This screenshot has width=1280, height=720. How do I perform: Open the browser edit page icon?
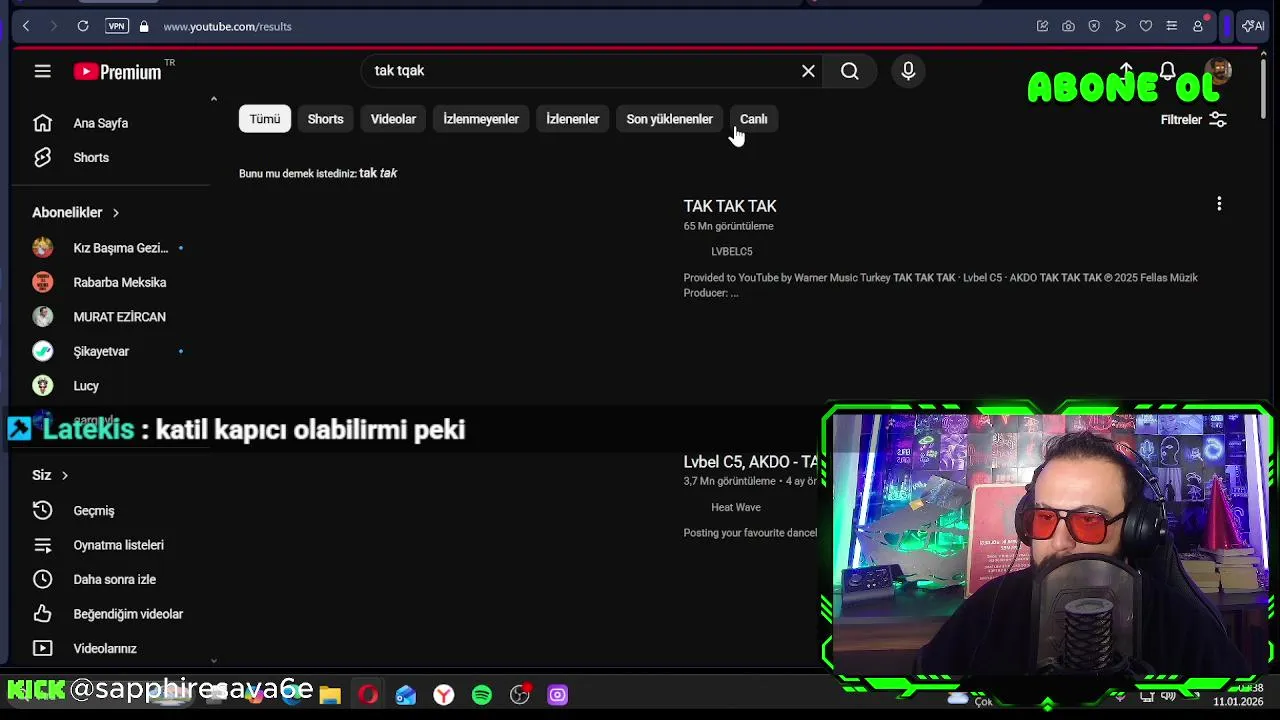(1042, 26)
